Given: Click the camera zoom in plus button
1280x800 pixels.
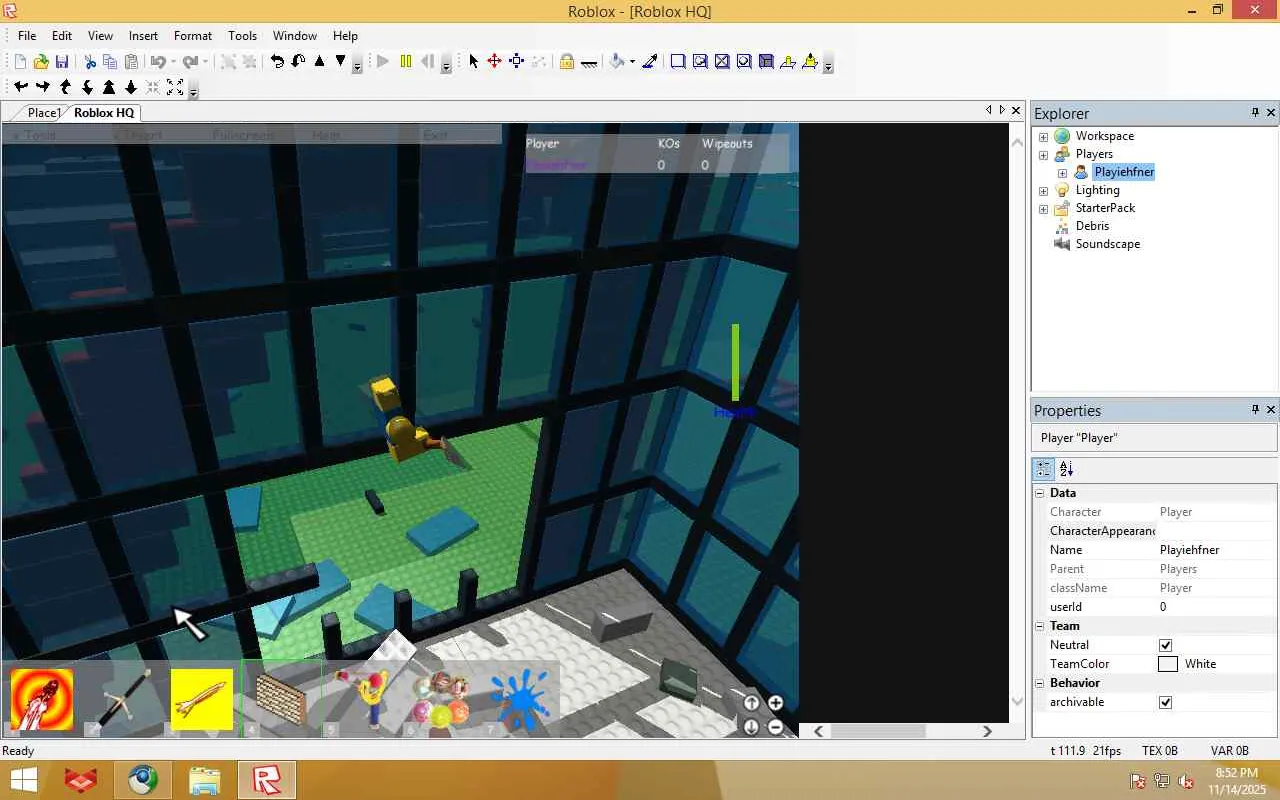Looking at the screenshot, I should click(x=776, y=703).
